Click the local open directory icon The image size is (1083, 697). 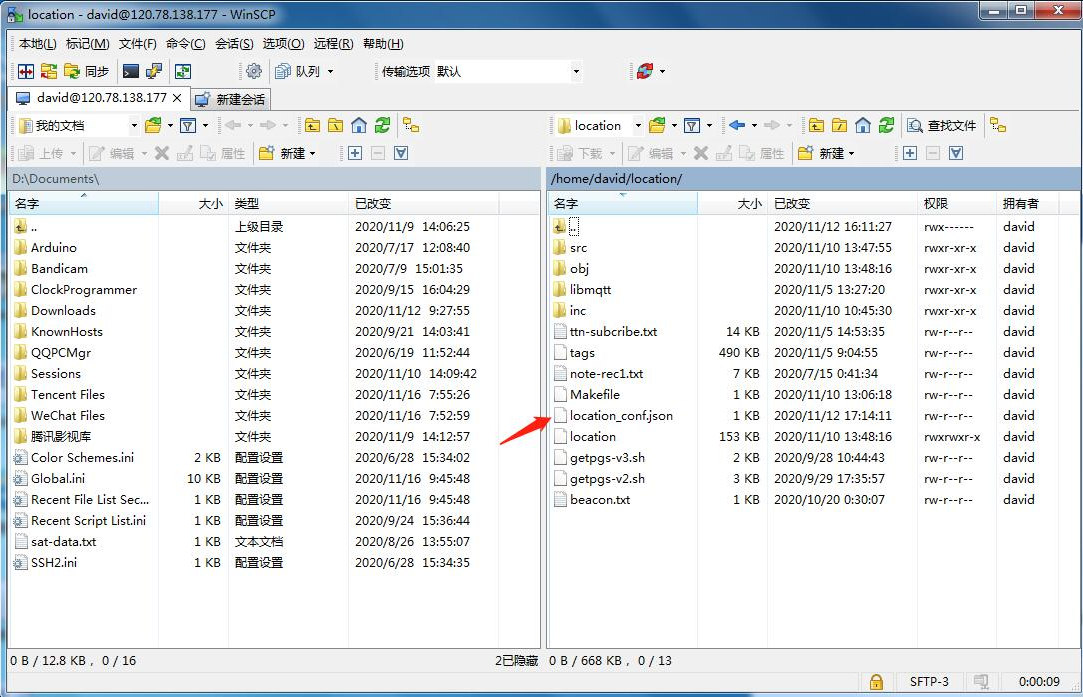pos(153,126)
